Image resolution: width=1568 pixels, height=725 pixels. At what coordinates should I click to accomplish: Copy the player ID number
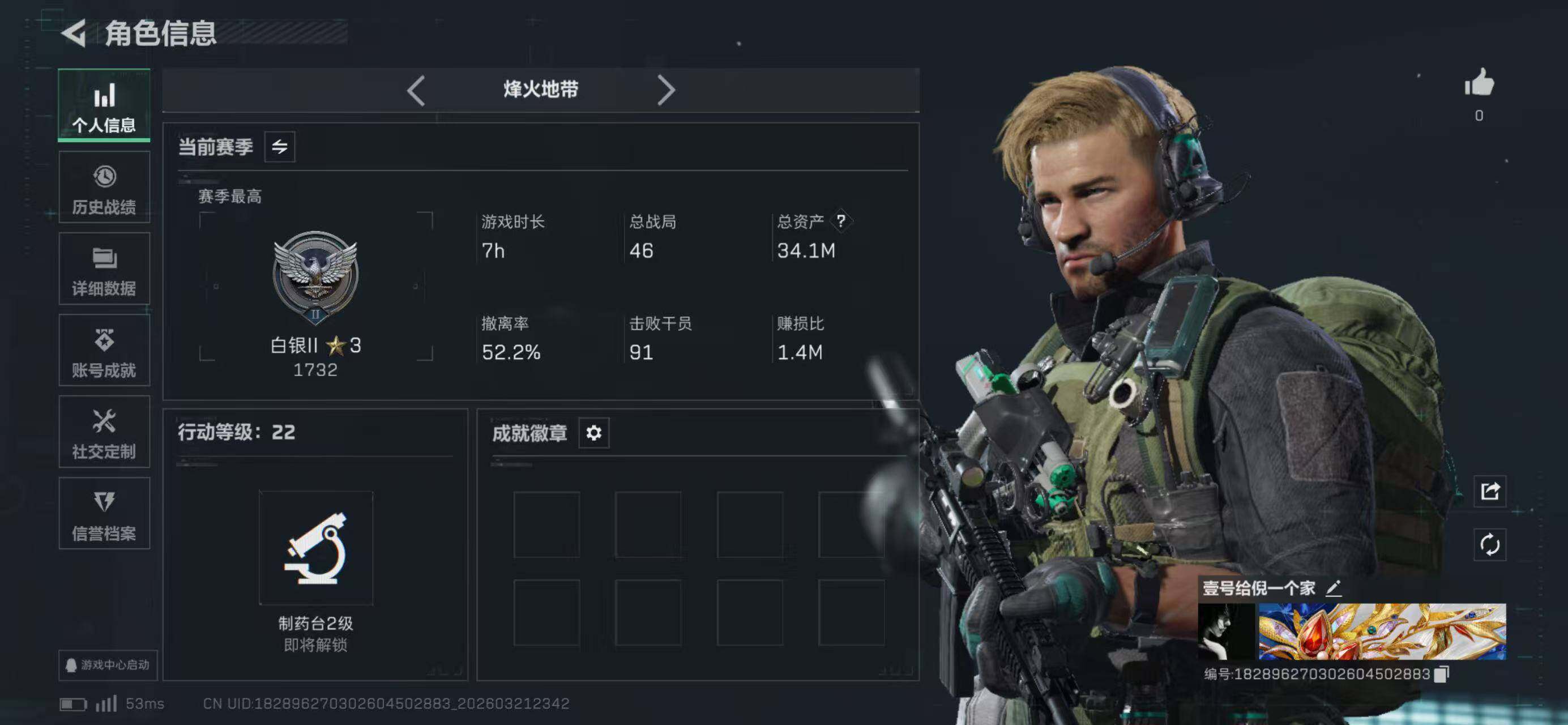[x=1441, y=674]
